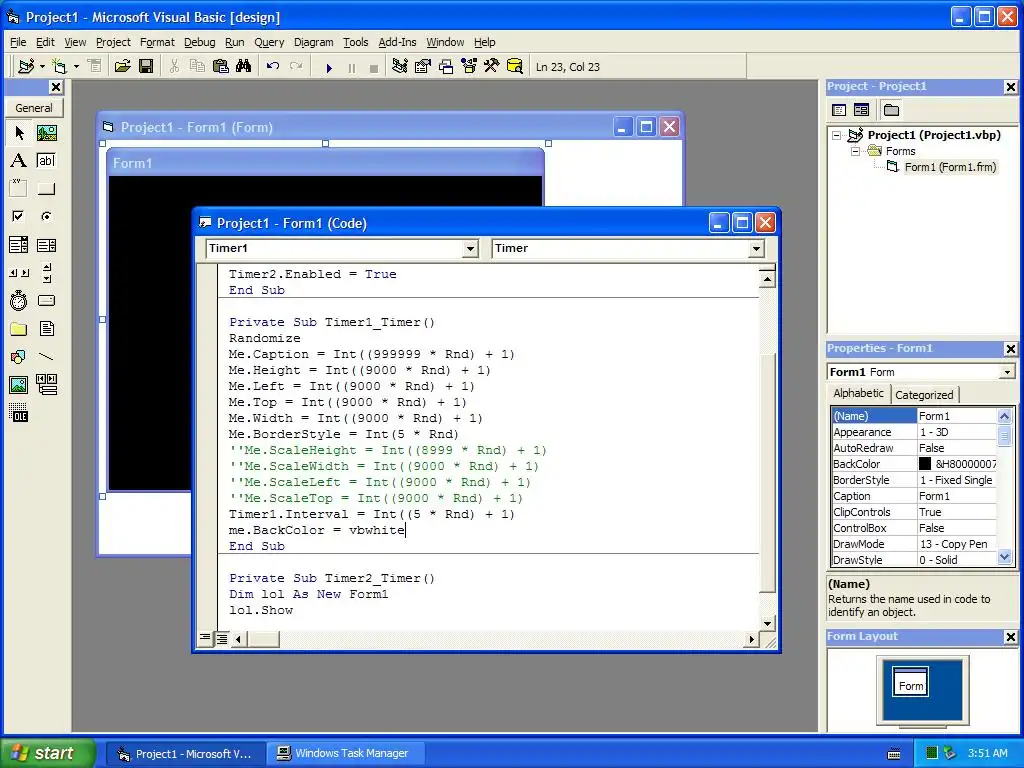
Task: Open Properties Window from toolbar
Action: 423,67
